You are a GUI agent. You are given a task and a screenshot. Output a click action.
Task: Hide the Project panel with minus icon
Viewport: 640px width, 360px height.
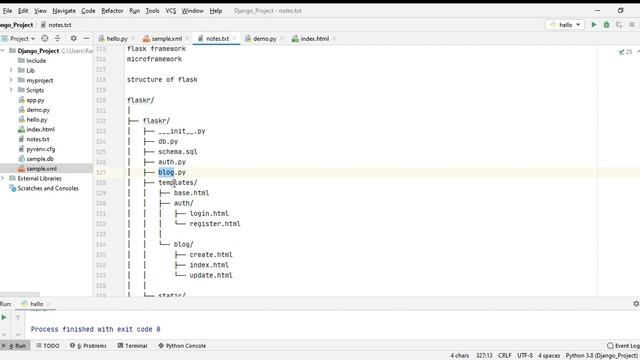click(87, 38)
